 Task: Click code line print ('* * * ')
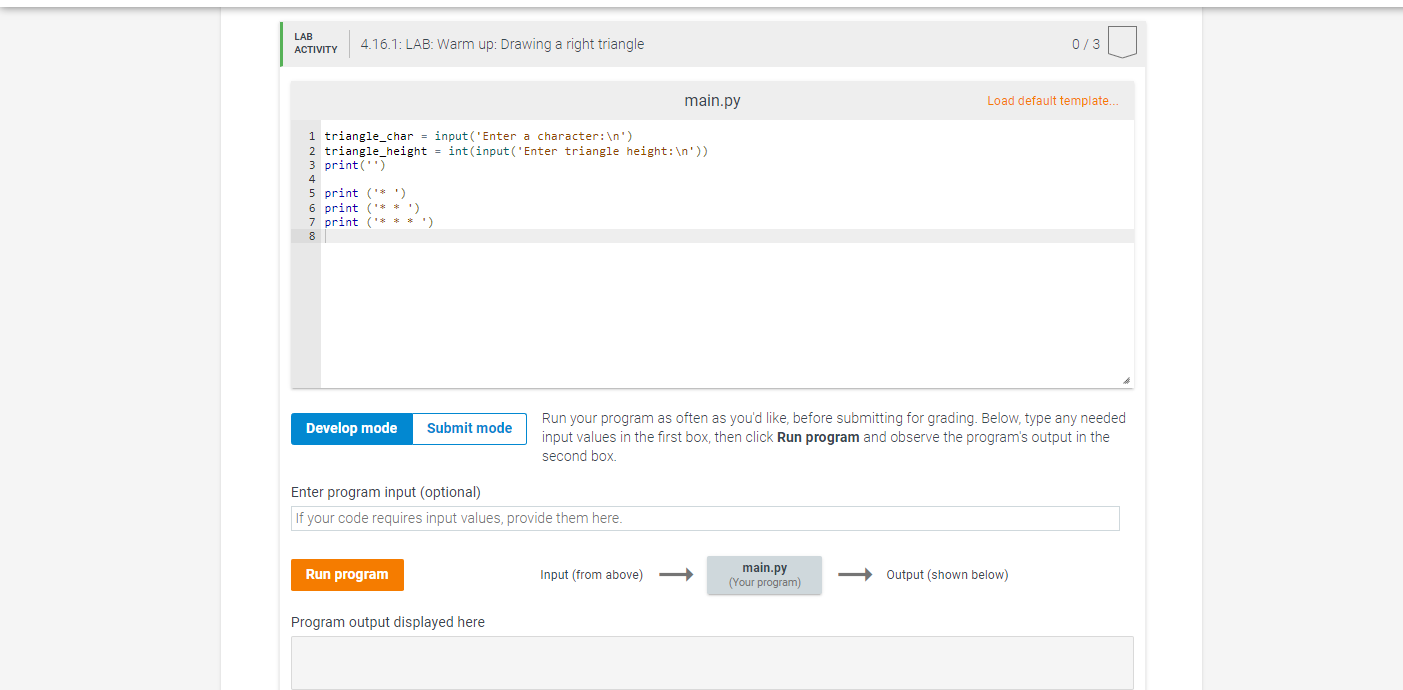click(x=379, y=222)
